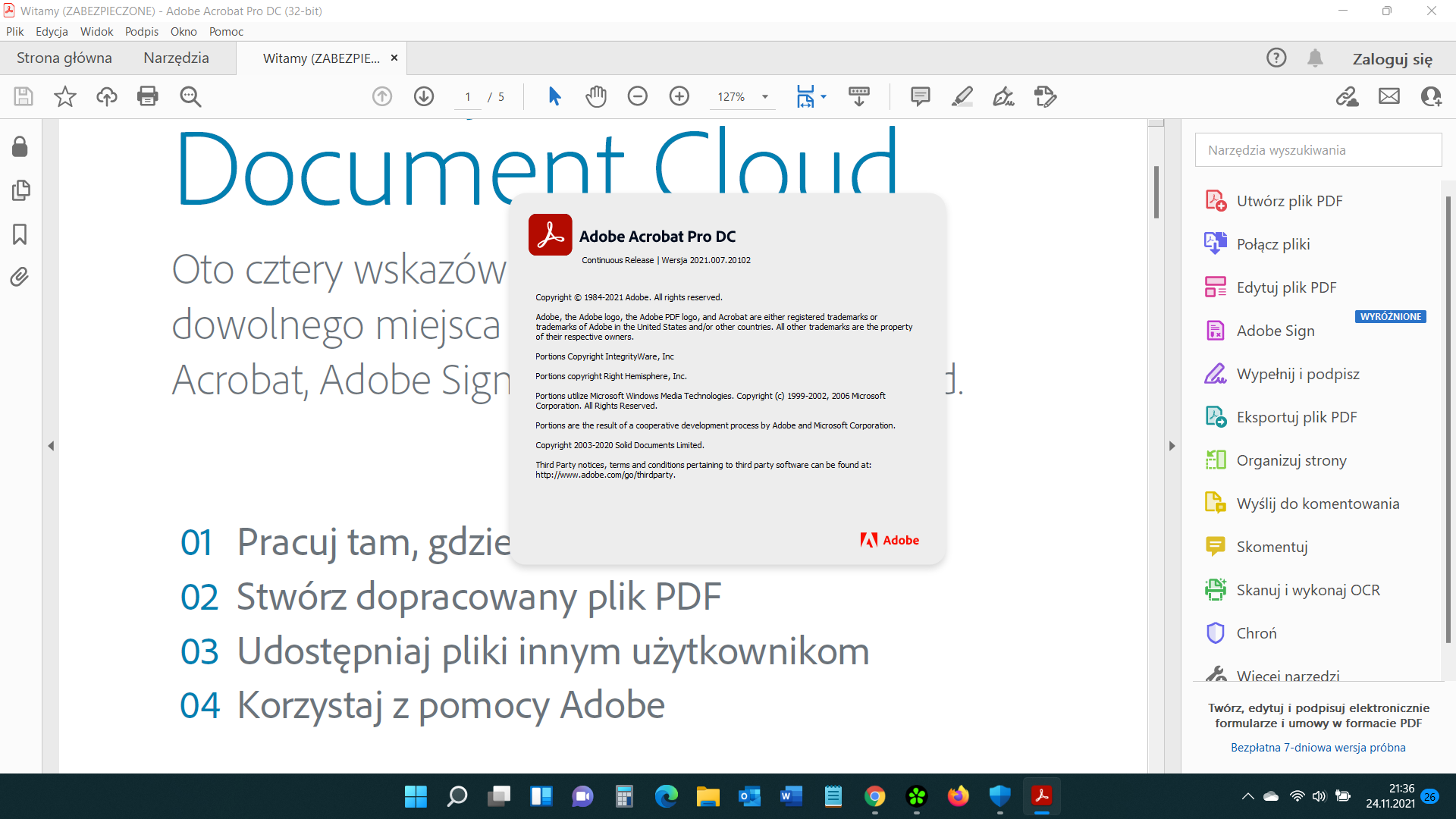This screenshot has height=819, width=1456.
Task: Open the Plik menu
Action: coord(15,31)
